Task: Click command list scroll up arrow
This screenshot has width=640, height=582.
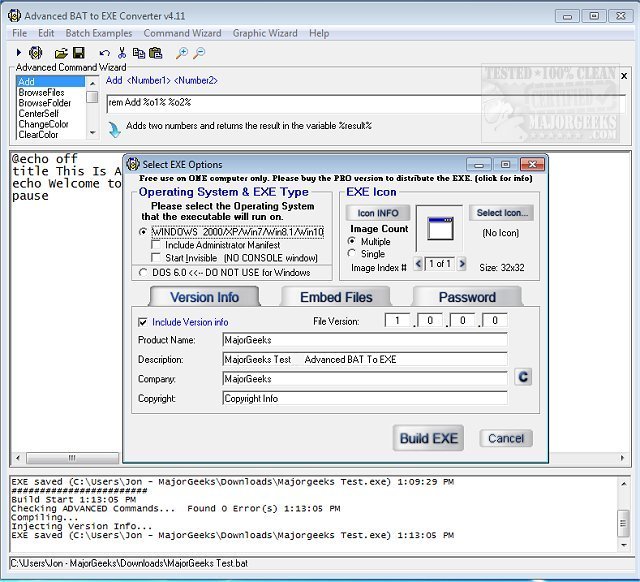Action: click(93, 83)
